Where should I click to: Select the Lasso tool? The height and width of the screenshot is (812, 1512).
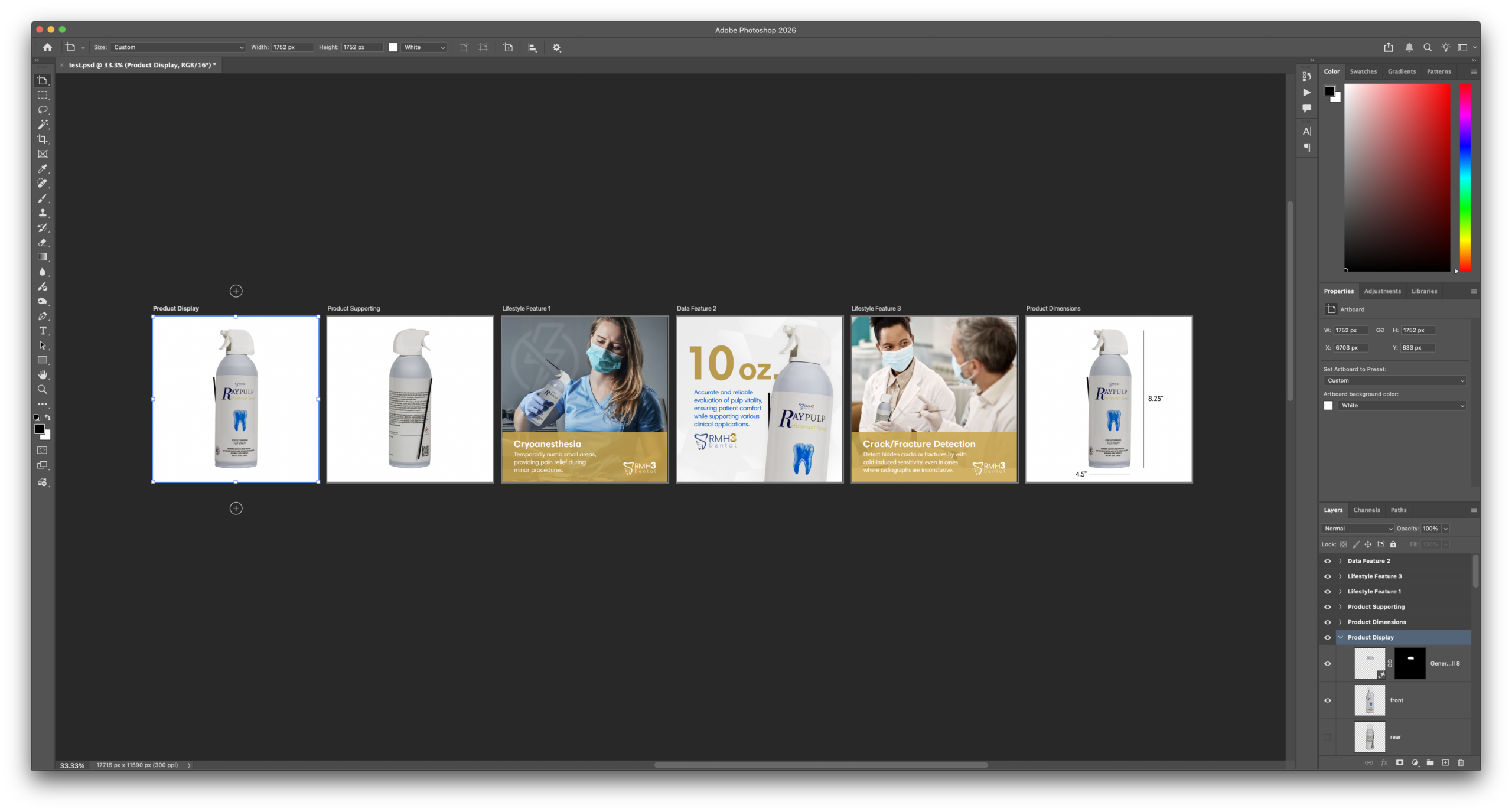pyautogui.click(x=43, y=110)
